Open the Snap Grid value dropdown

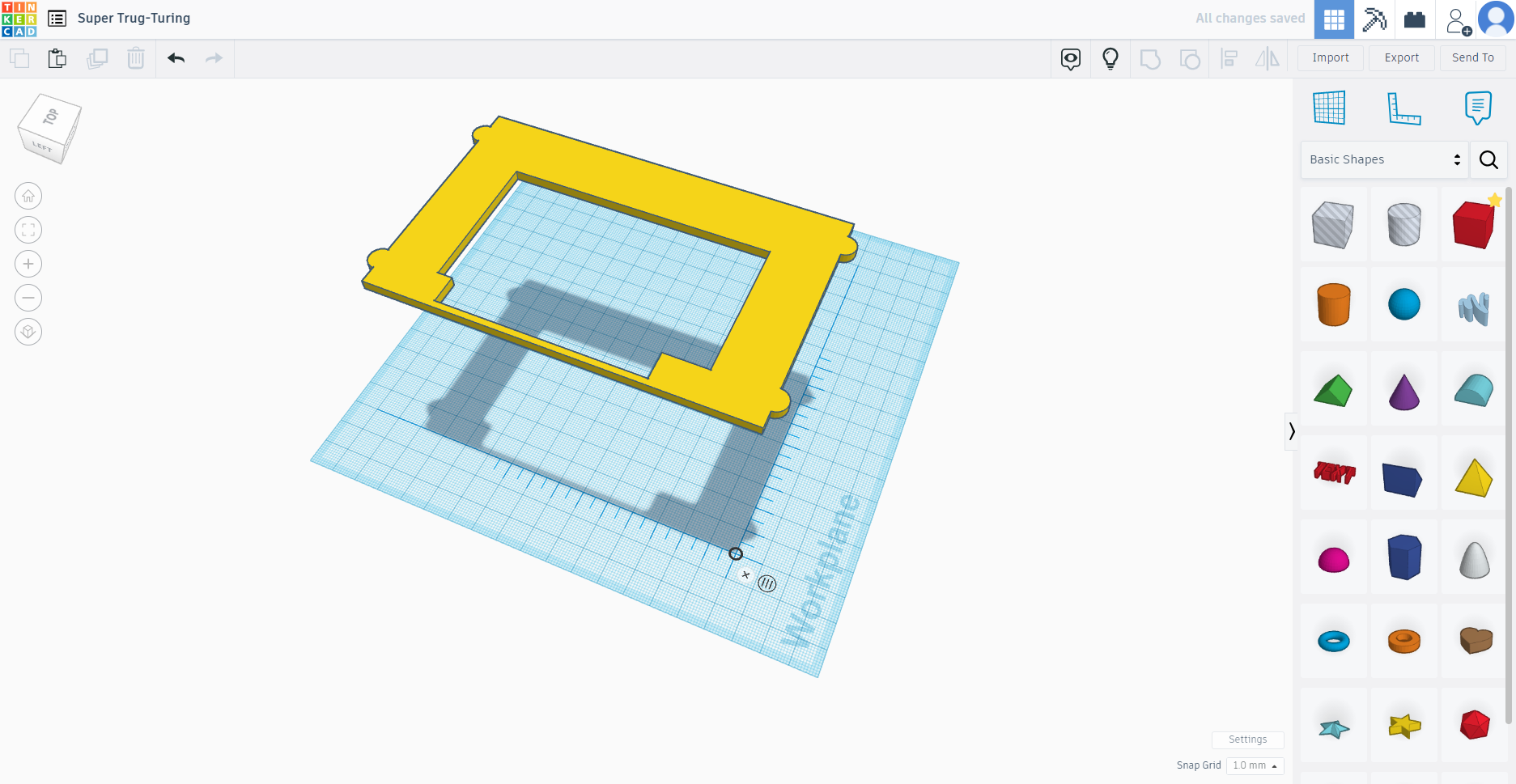[x=1255, y=765]
